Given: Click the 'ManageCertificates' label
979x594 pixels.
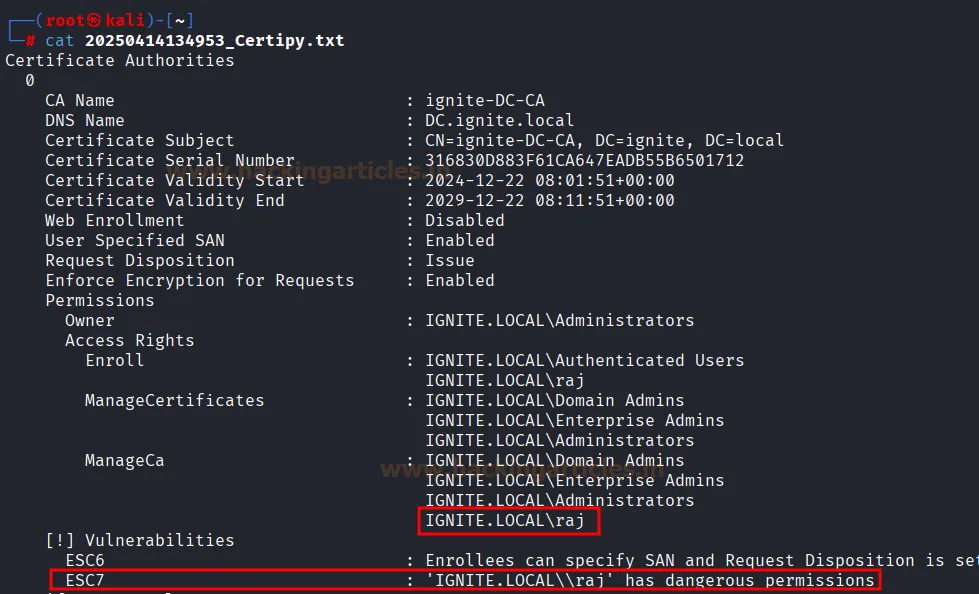Looking at the screenshot, I should pos(175,400).
